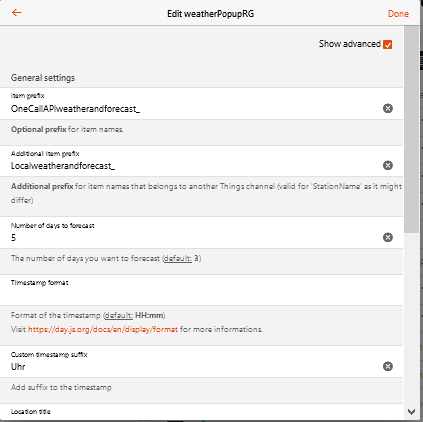Click the 'Additional prefix for item names' description
Viewport: 423px width, 422px height.
click(206, 193)
